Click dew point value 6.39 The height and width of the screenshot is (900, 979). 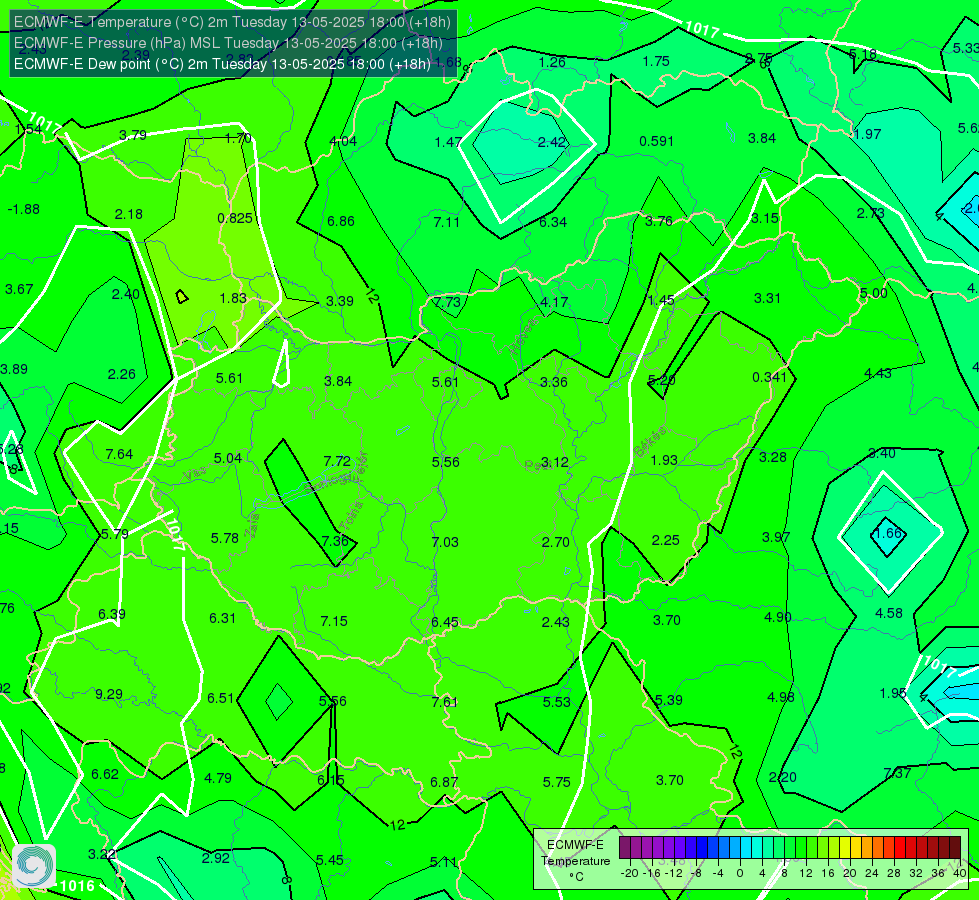pyautogui.click(x=112, y=615)
